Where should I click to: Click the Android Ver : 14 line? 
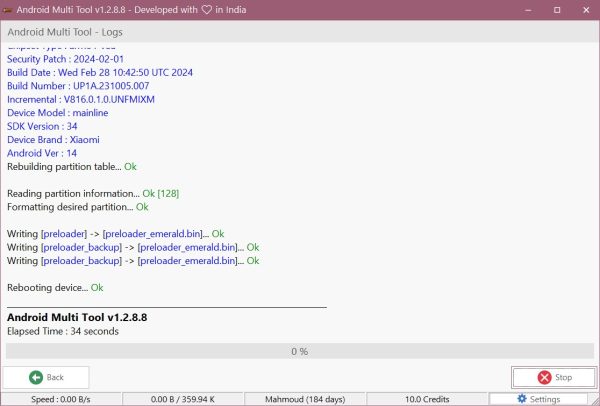click(42, 153)
